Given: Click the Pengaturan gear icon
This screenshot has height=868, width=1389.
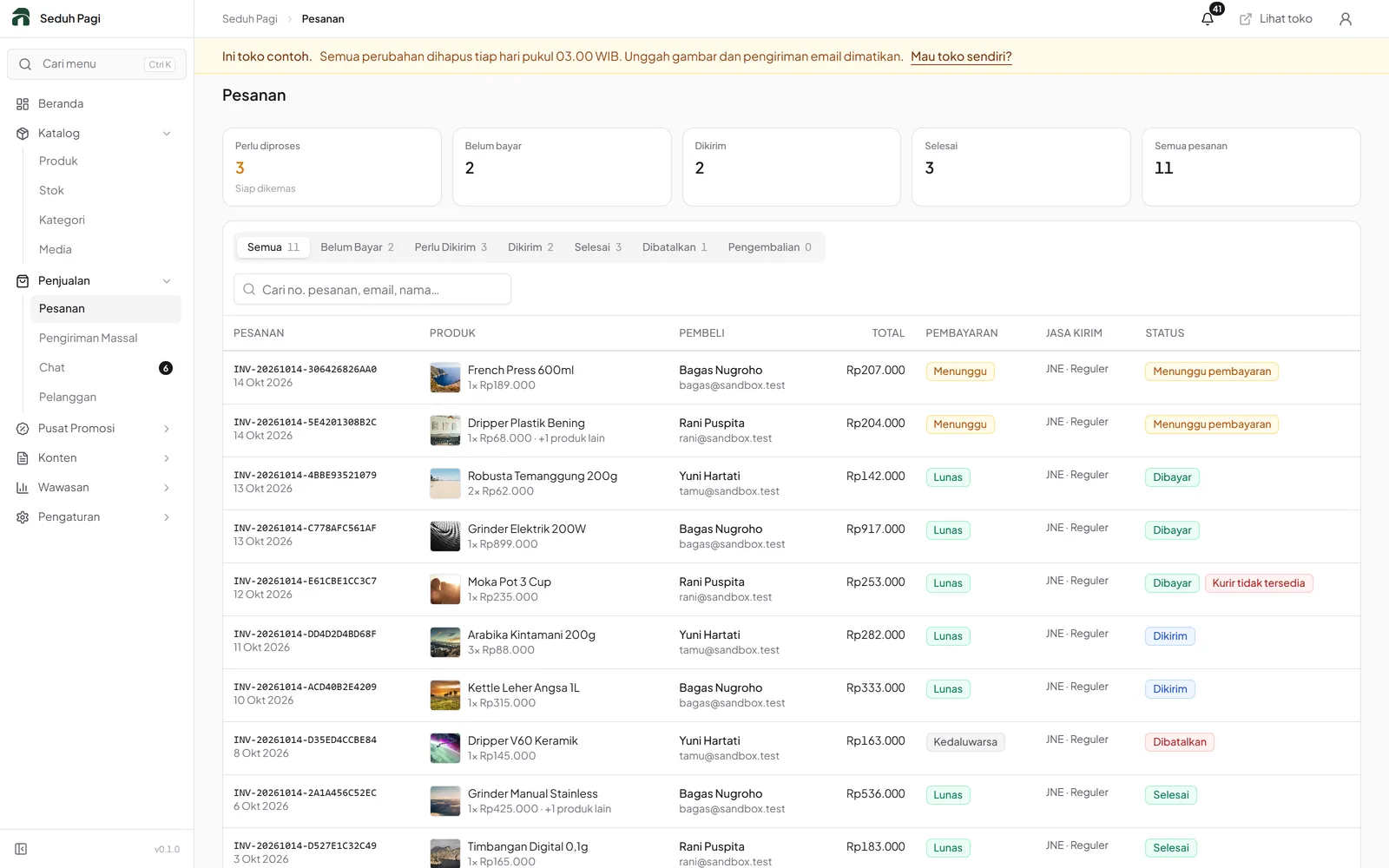Looking at the screenshot, I should tap(23, 517).
